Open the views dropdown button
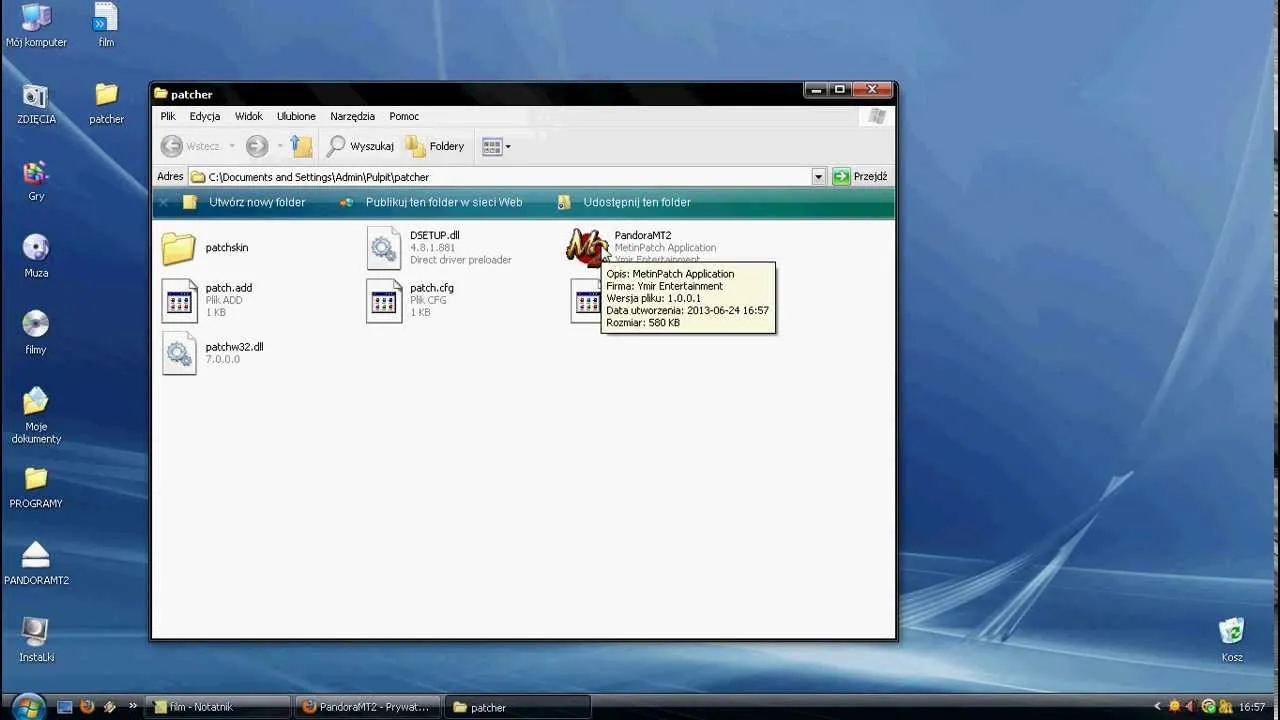This screenshot has height=720, width=1280. 496,146
